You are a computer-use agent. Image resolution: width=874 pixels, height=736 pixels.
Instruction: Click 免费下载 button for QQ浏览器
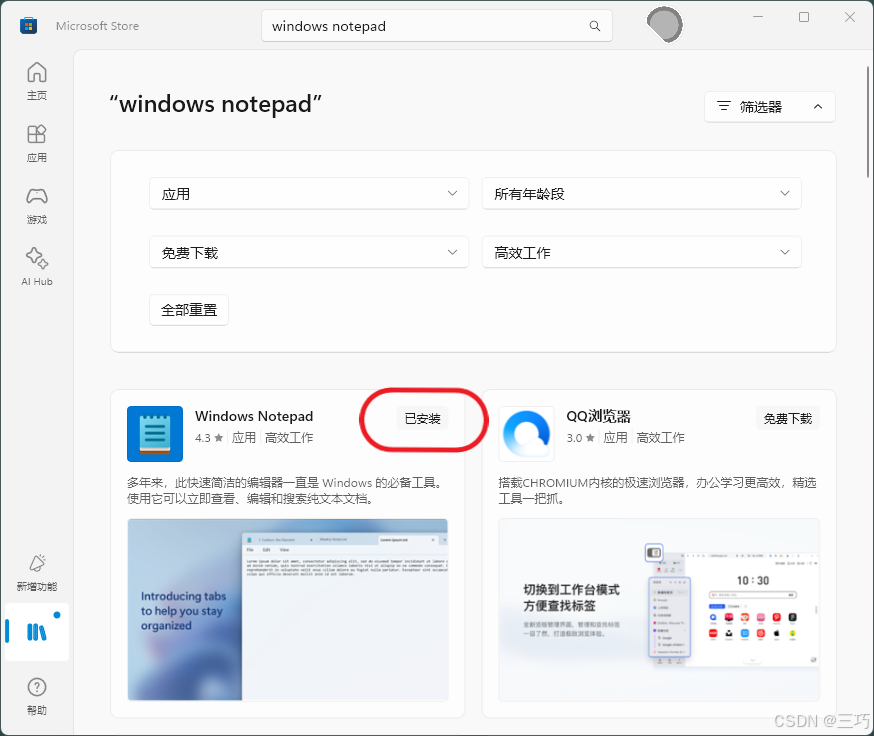click(x=788, y=418)
